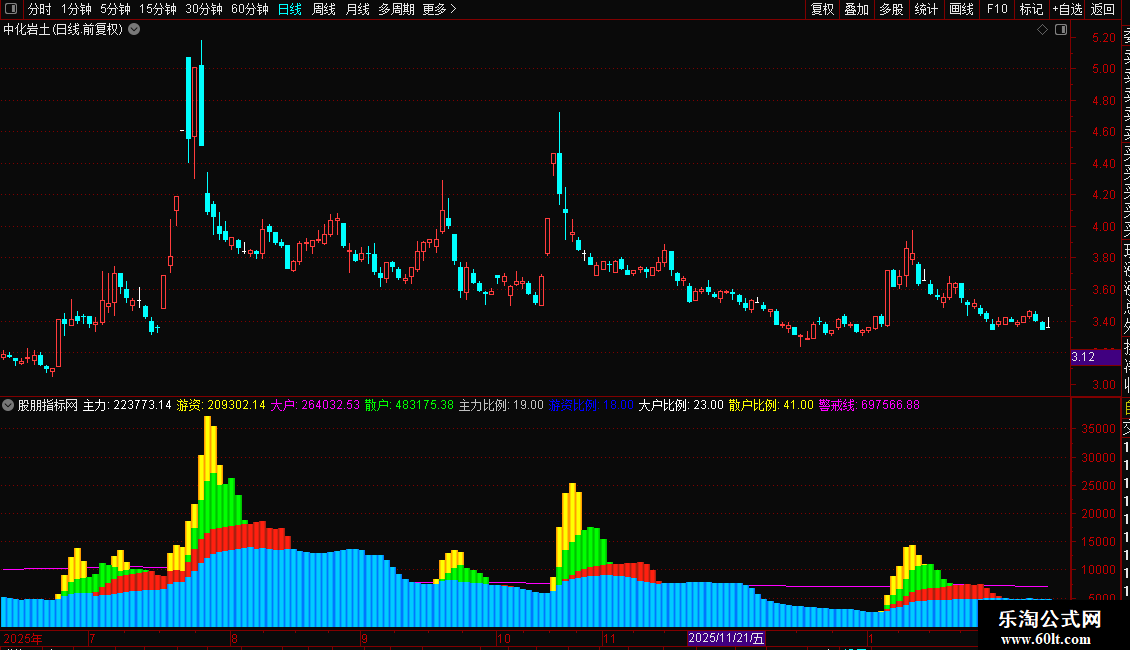Switch to 月线 monthly chart
This screenshot has width=1130, height=650.
pyautogui.click(x=357, y=9)
